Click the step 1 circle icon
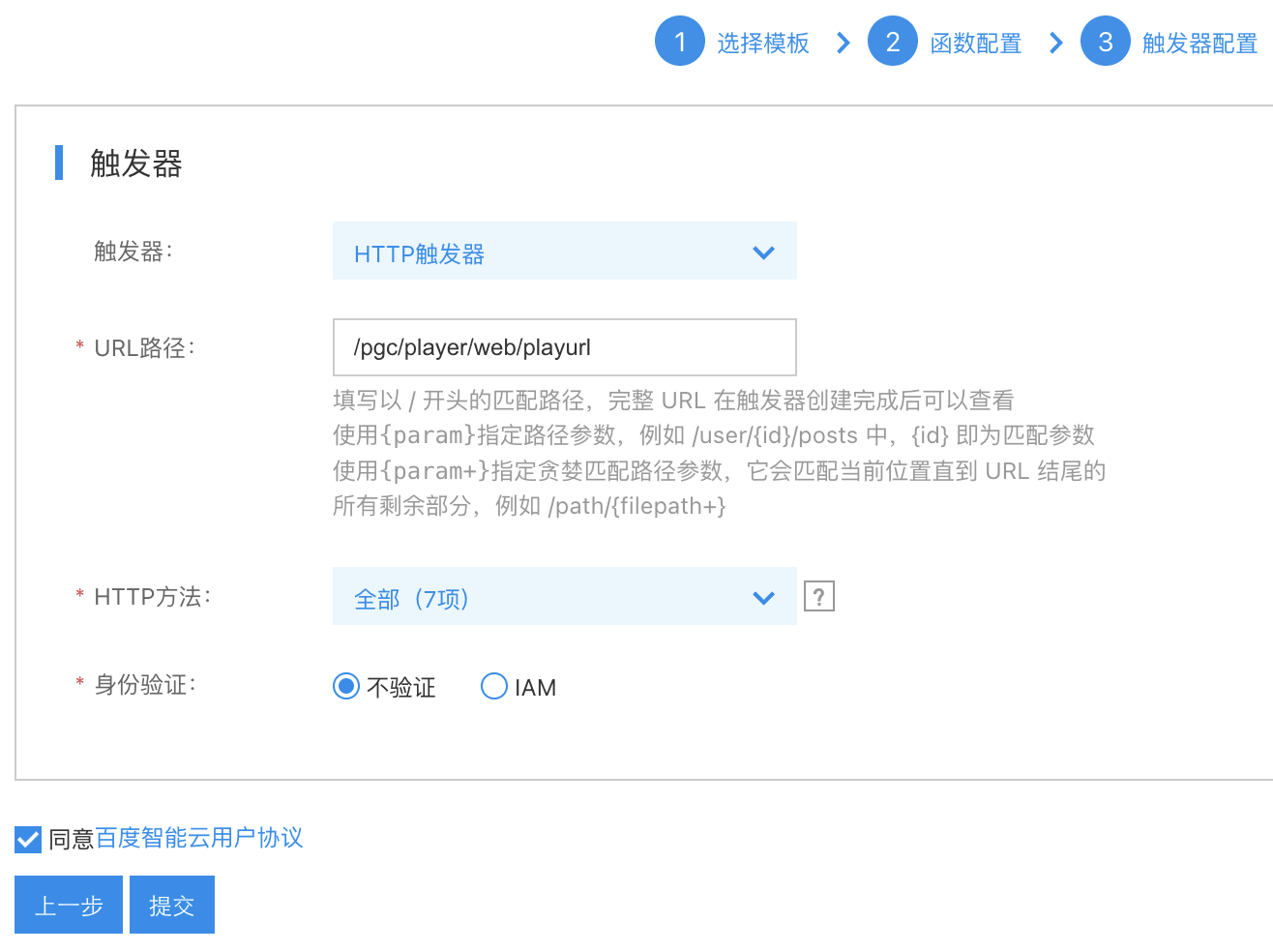1273x952 pixels. 680,41
